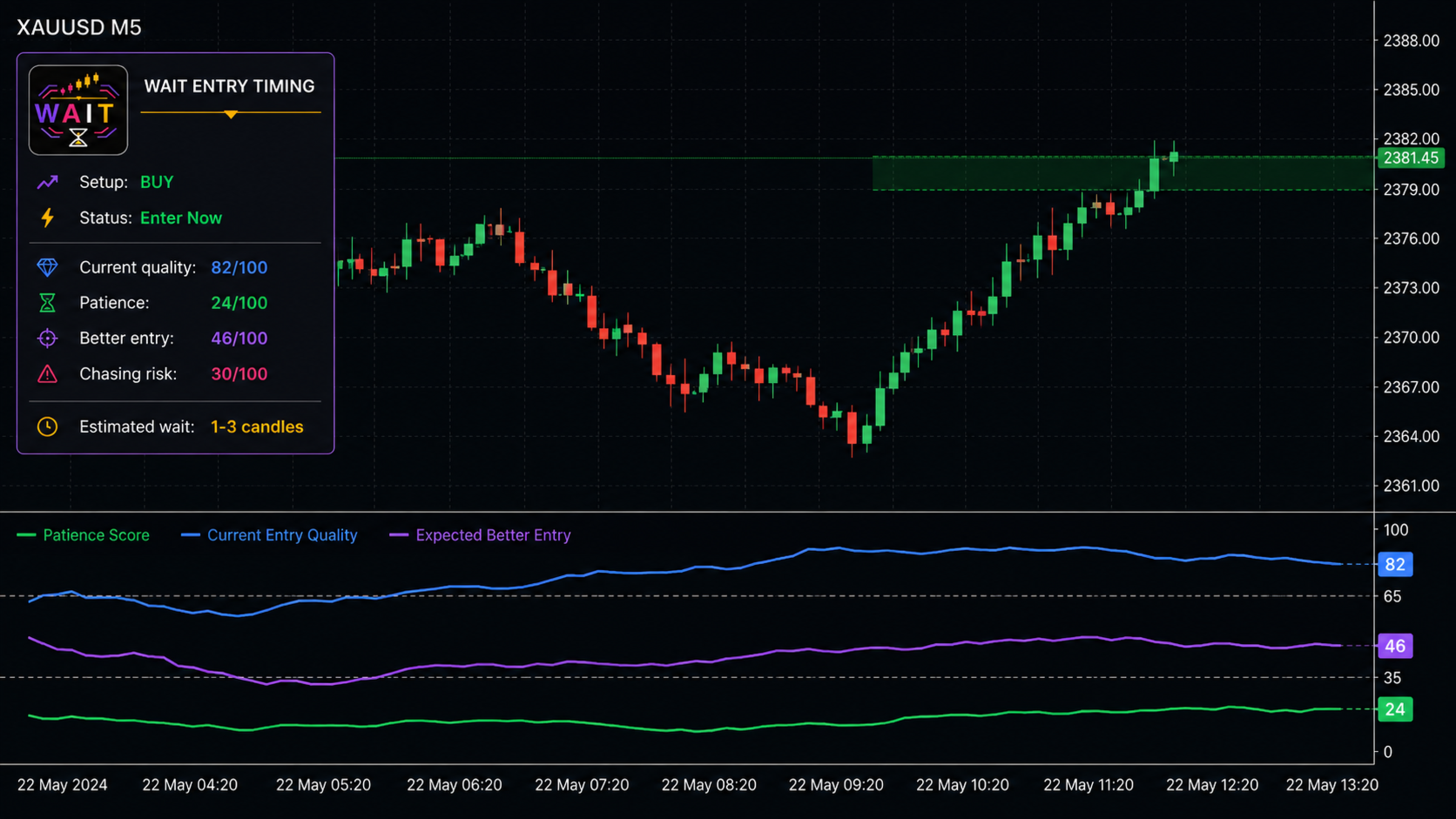Screen dimensions: 1456x819
Task: Click the 2379.00 price axis label
Action: 1412,190
